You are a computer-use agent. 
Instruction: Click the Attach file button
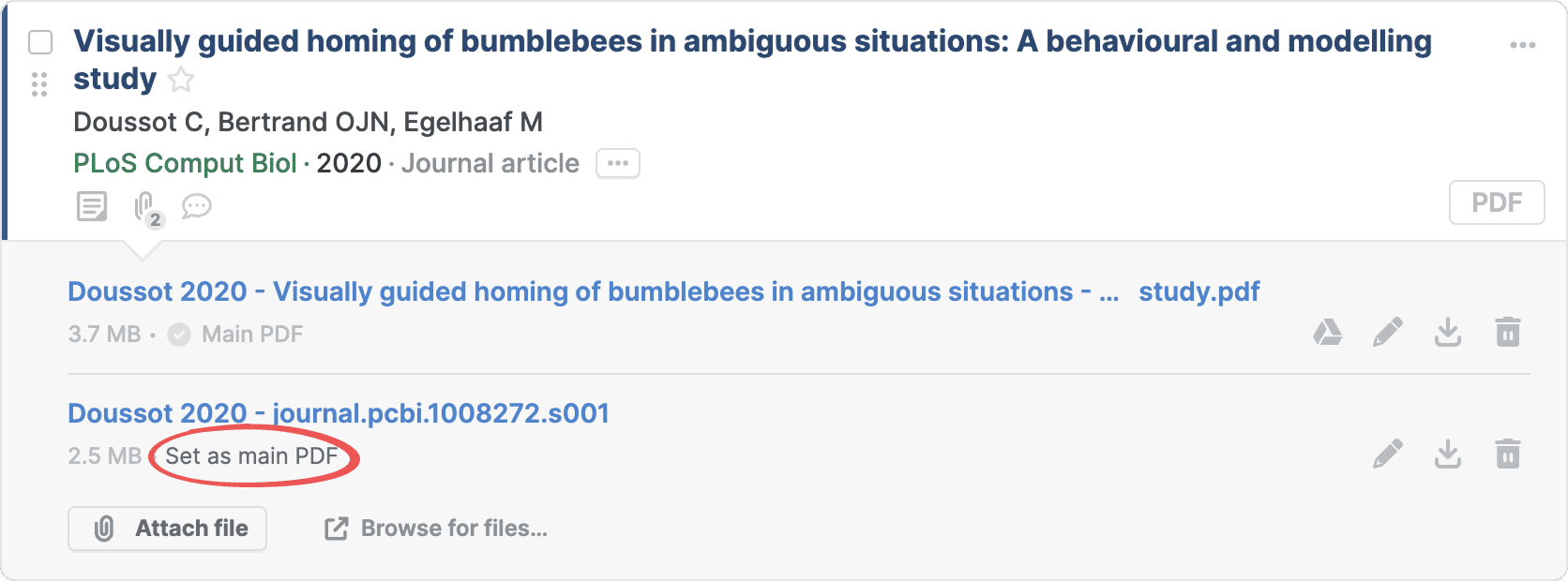(168, 529)
